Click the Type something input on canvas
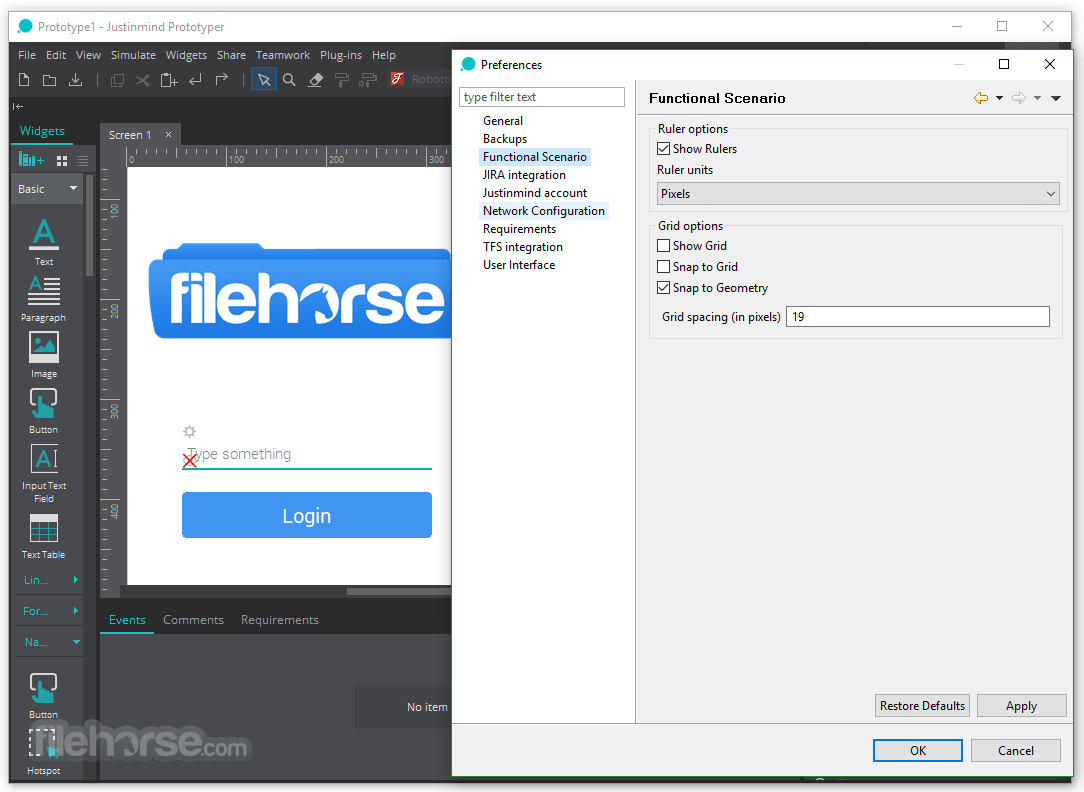 point(307,455)
